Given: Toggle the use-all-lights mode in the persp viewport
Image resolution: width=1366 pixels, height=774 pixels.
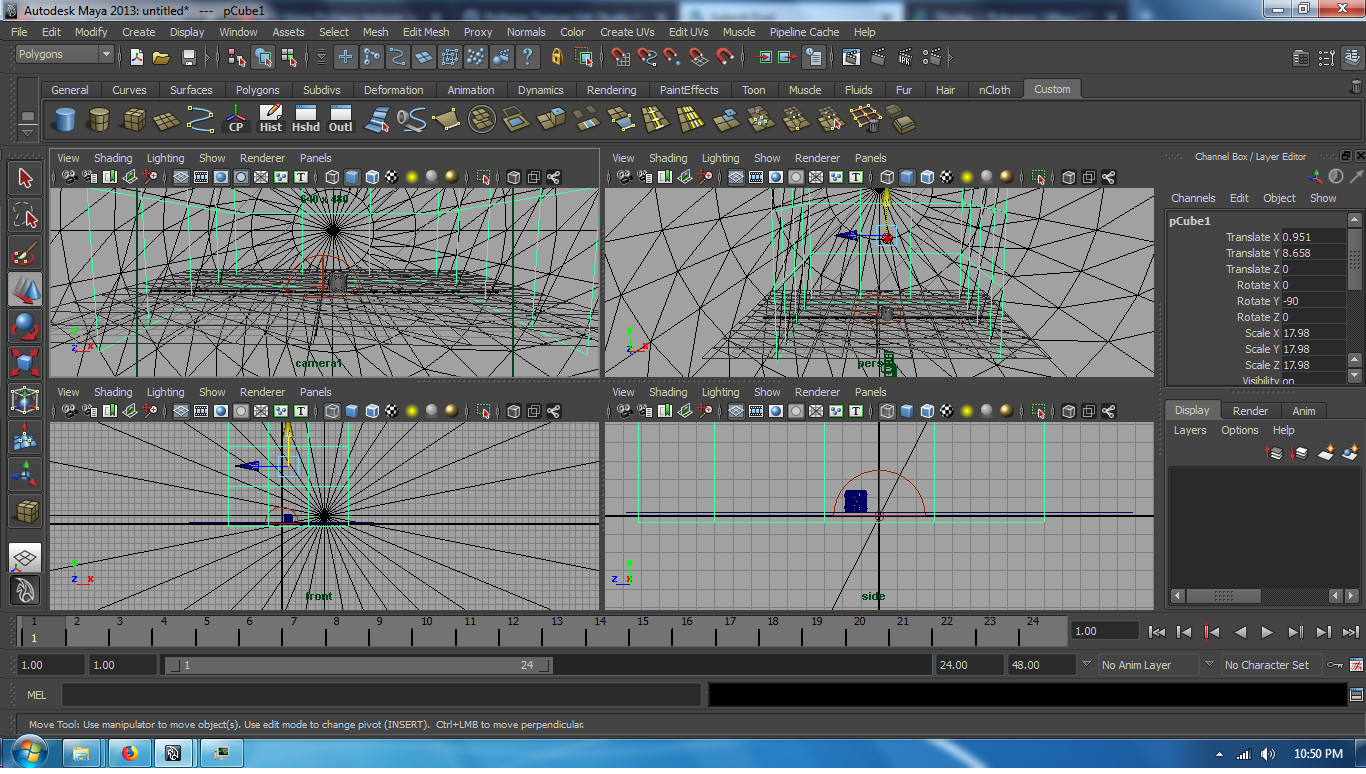Looking at the screenshot, I should point(968,176).
